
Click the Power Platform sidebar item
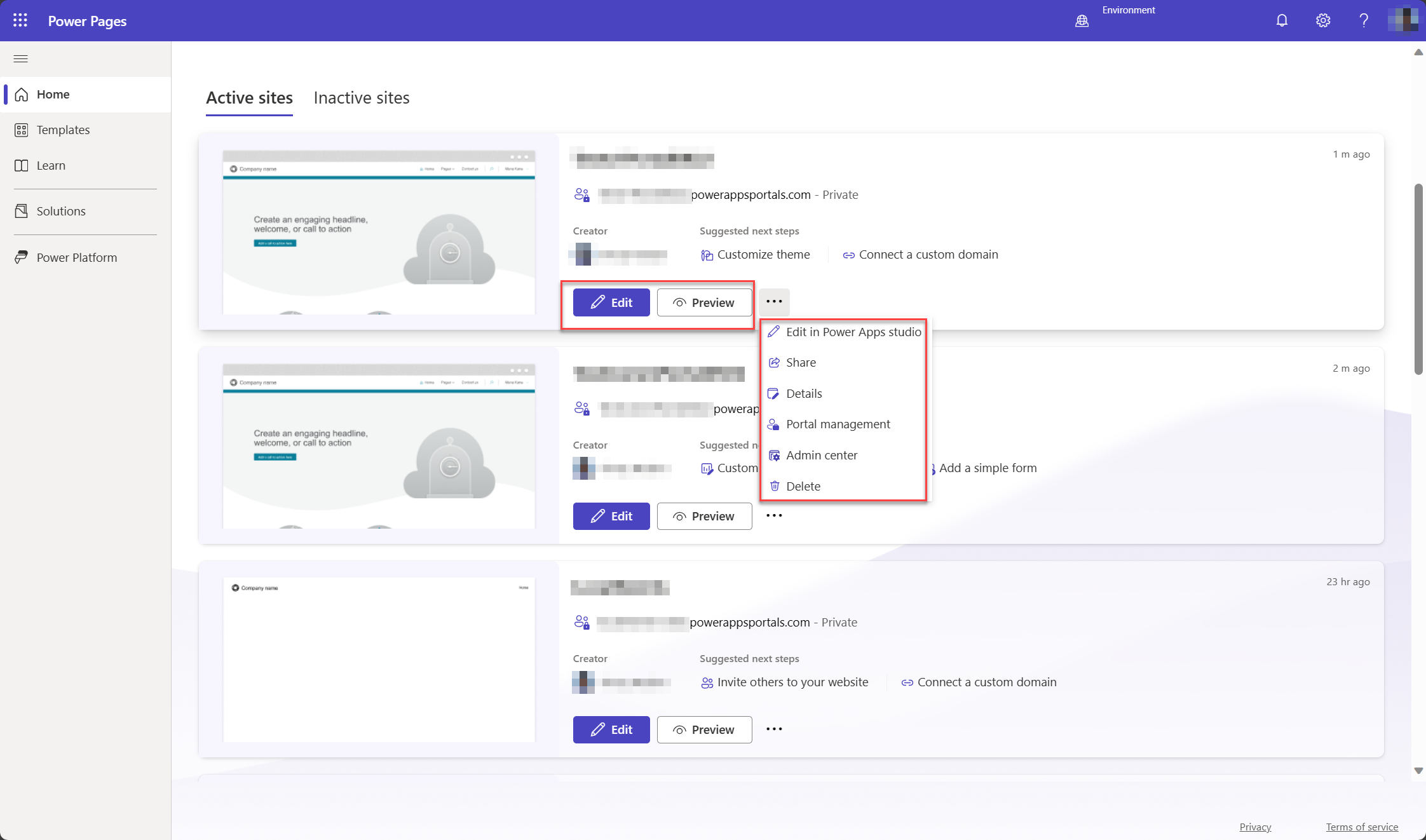[x=77, y=257]
